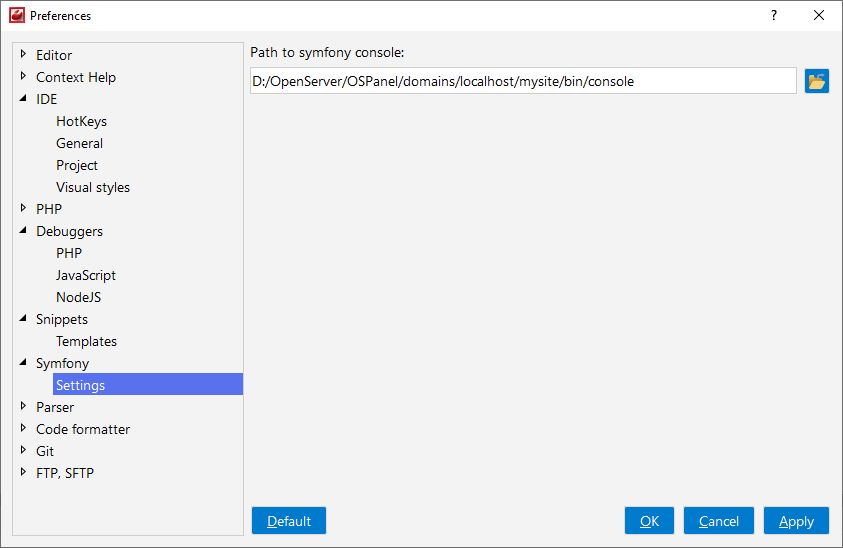Click the Cancel button
843x548 pixels.
tap(718, 521)
